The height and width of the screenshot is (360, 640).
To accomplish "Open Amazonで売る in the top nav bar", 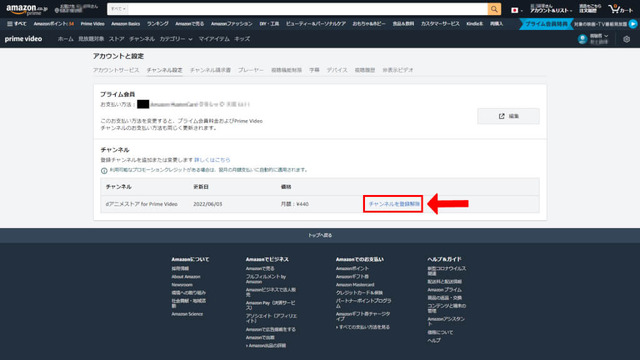I will tap(189, 24).
